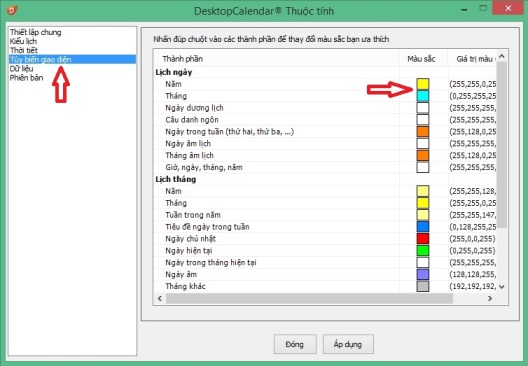528x366 pixels.
Task: Open the 'Kiểu lịch' settings page
Action: tap(23, 41)
